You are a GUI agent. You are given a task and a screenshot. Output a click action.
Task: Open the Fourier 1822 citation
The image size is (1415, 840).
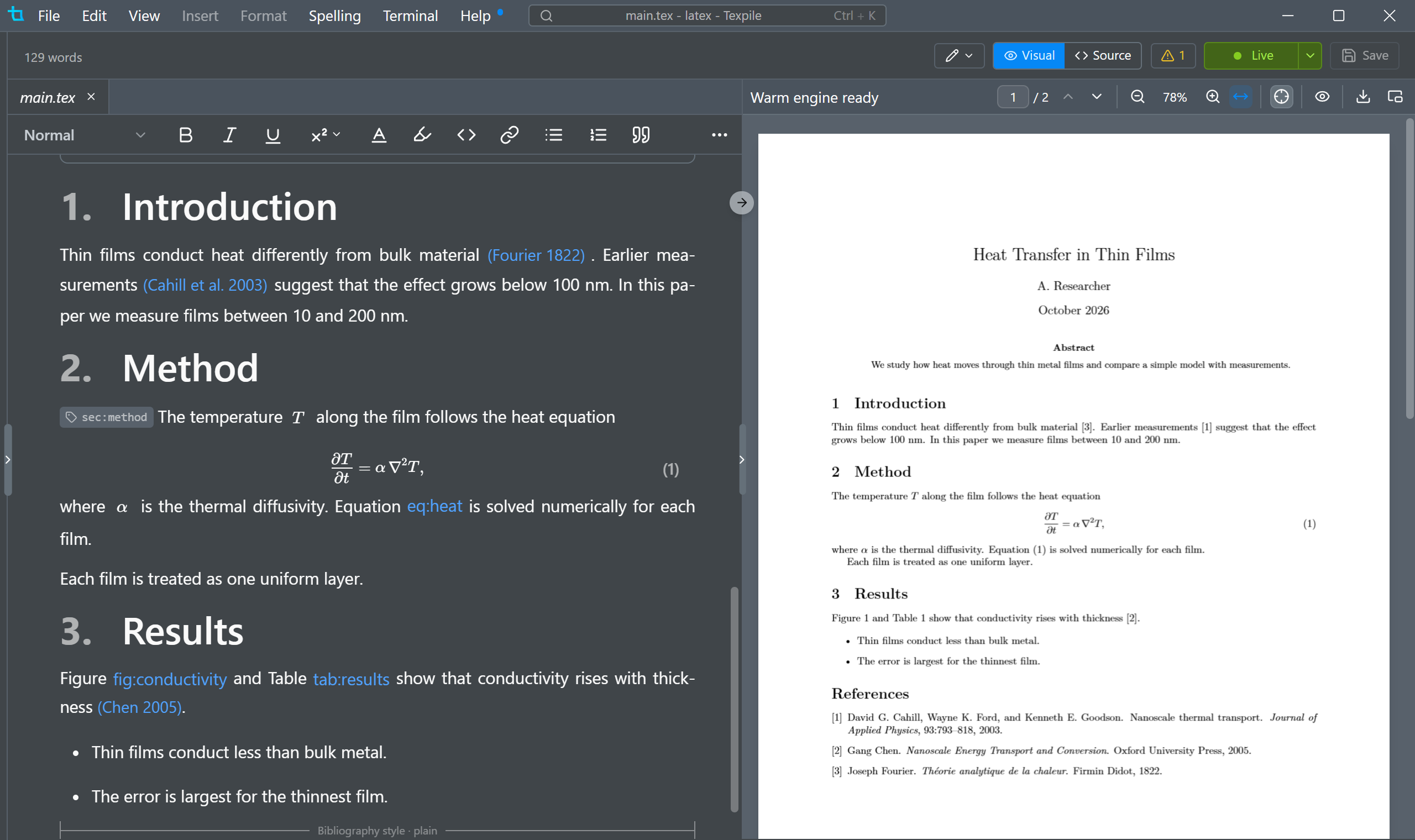[x=536, y=255]
